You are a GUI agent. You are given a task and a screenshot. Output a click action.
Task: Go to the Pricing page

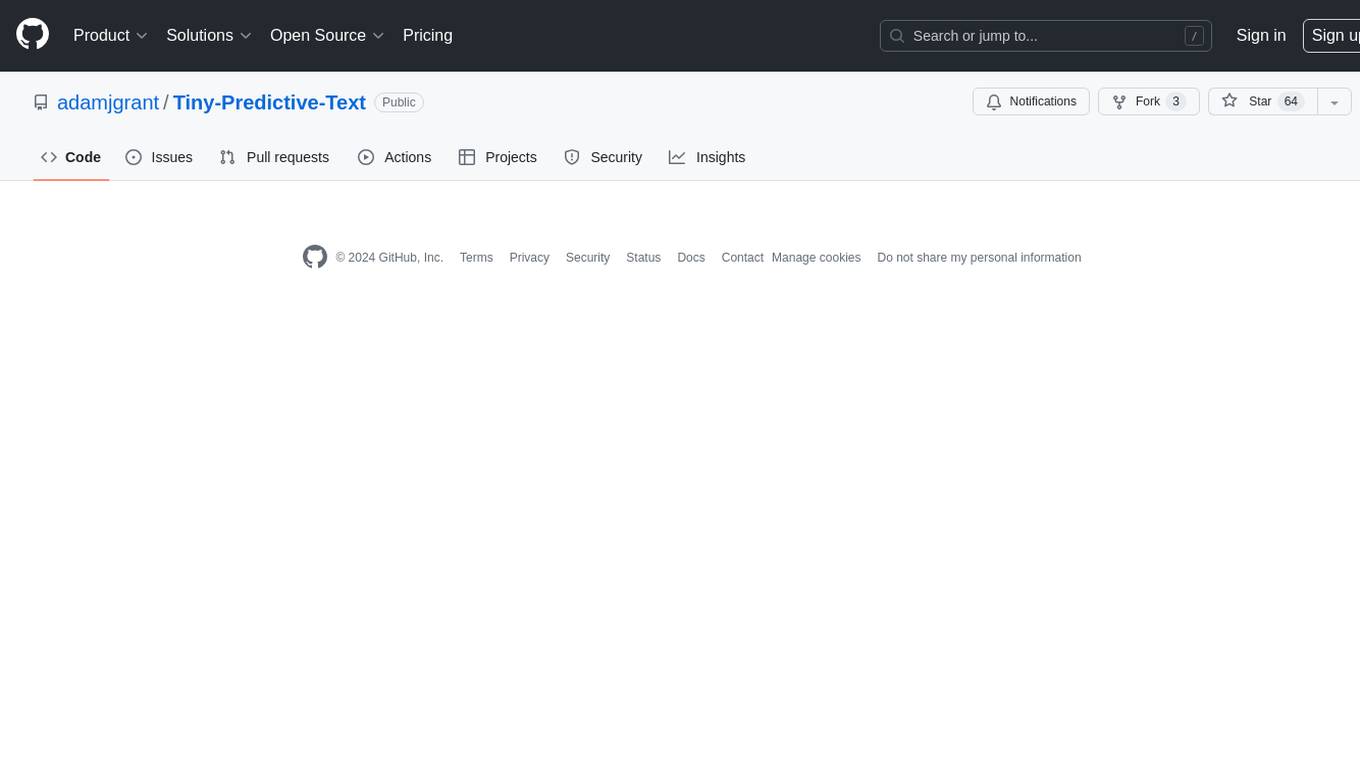pyautogui.click(x=427, y=35)
